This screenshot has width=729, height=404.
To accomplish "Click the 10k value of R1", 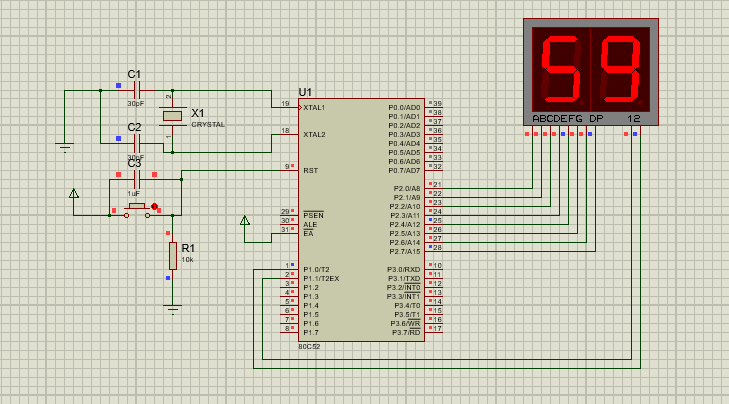I will tap(187, 259).
